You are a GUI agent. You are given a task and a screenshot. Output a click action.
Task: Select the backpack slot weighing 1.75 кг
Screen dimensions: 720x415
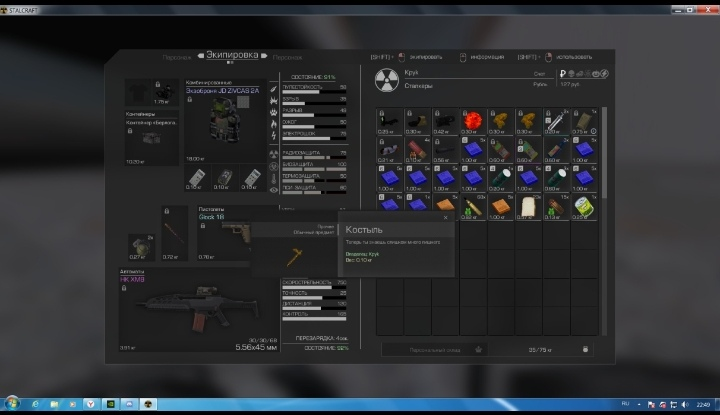coord(164,92)
